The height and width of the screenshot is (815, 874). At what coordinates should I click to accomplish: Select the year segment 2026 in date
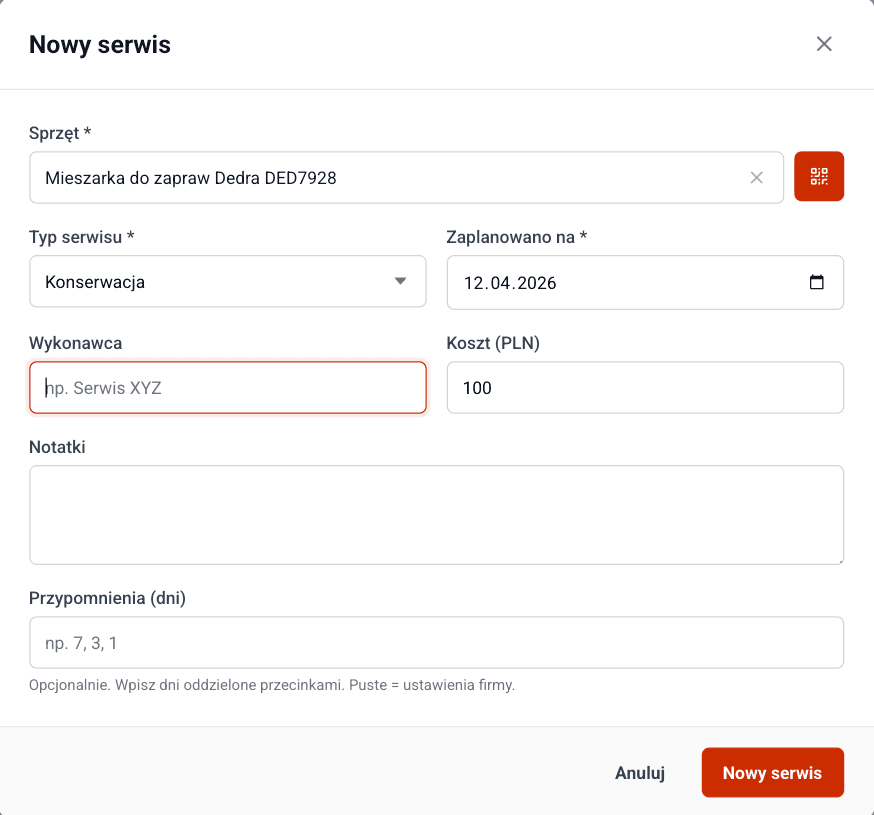(535, 283)
